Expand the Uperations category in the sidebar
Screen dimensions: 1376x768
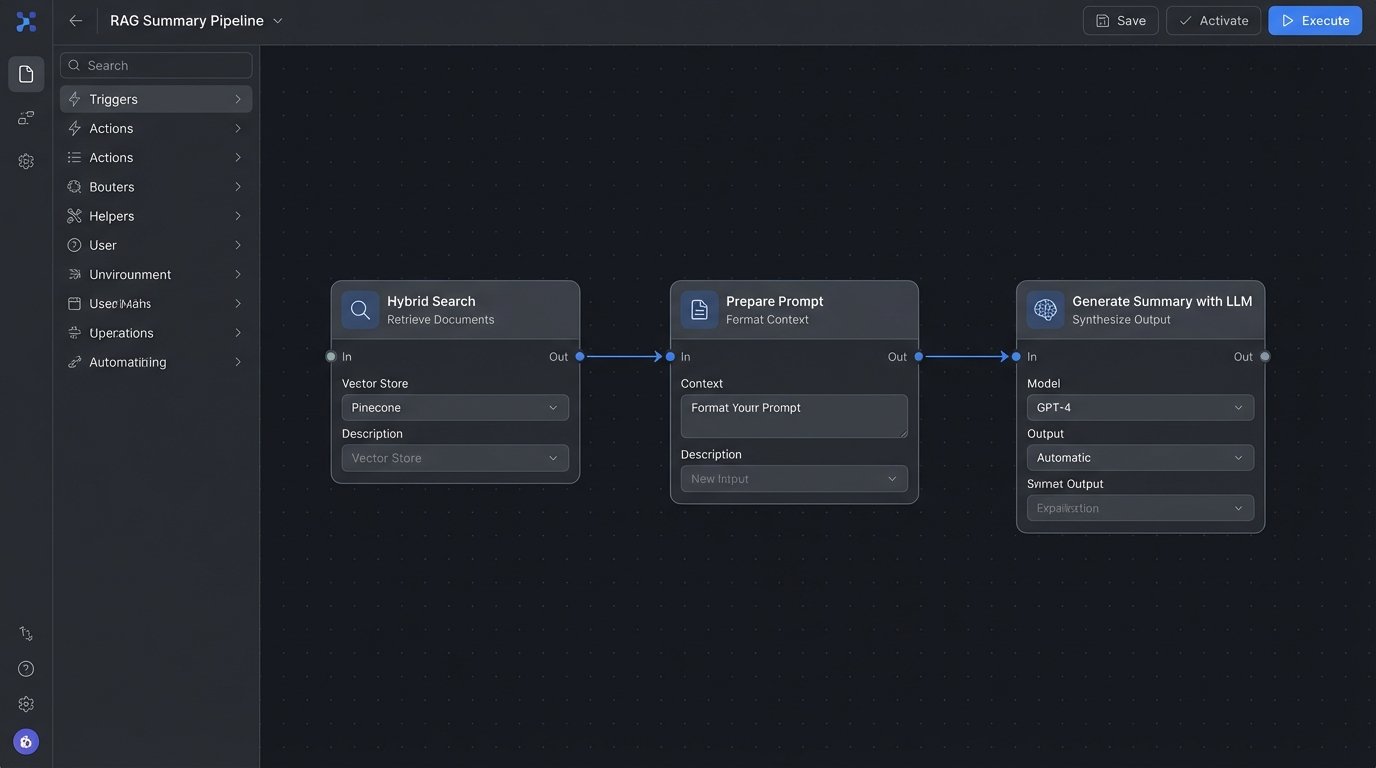(121, 332)
